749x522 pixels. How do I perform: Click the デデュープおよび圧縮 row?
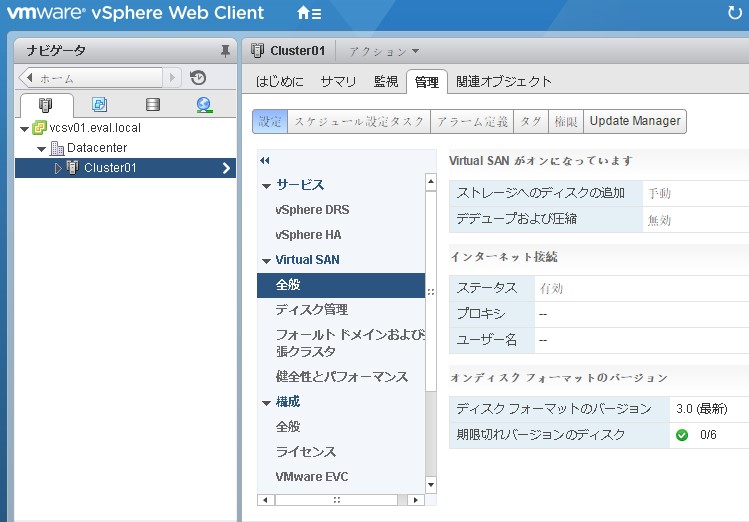point(599,219)
